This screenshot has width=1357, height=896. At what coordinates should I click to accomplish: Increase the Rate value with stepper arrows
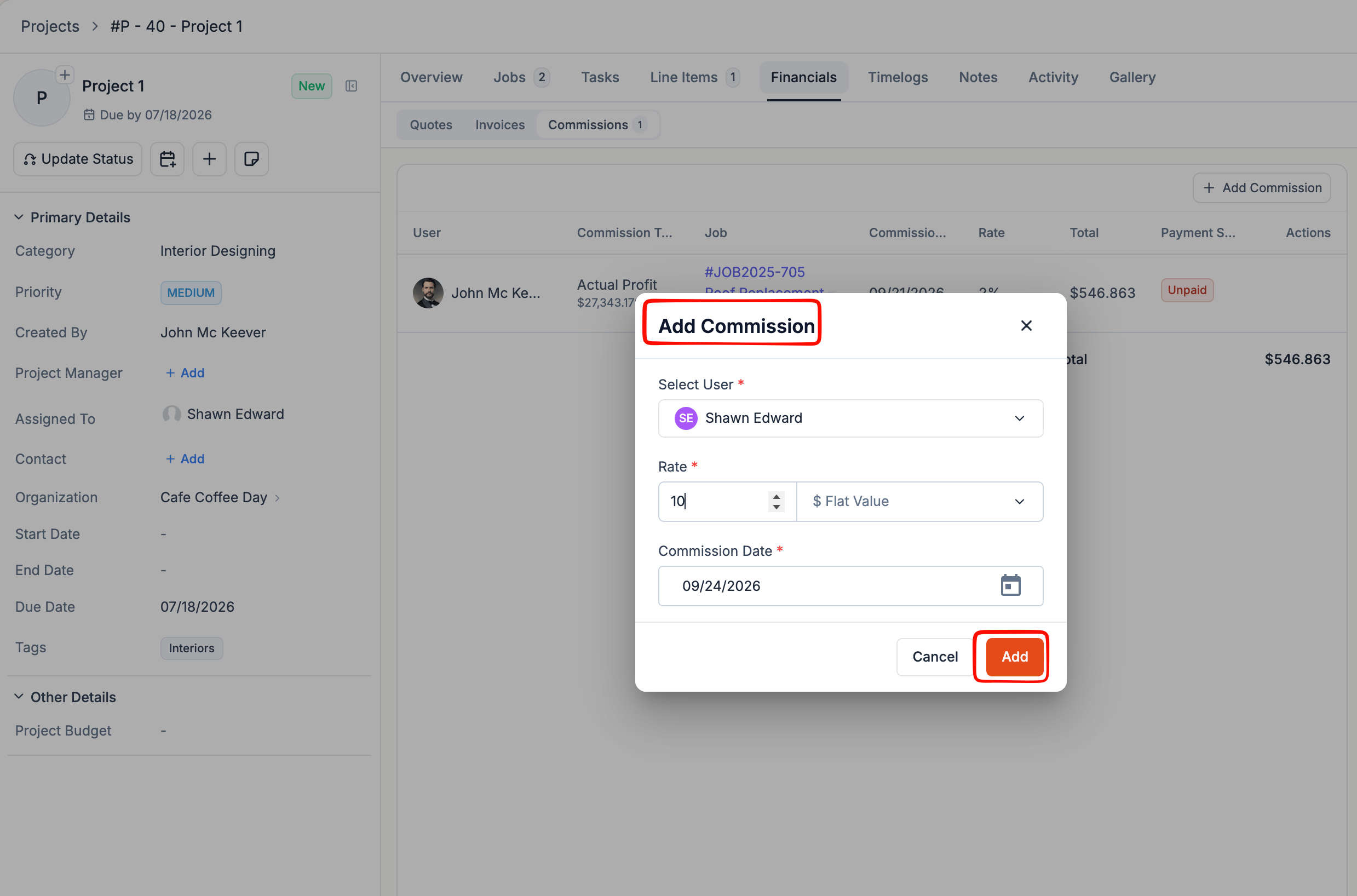pyautogui.click(x=776, y=496)
